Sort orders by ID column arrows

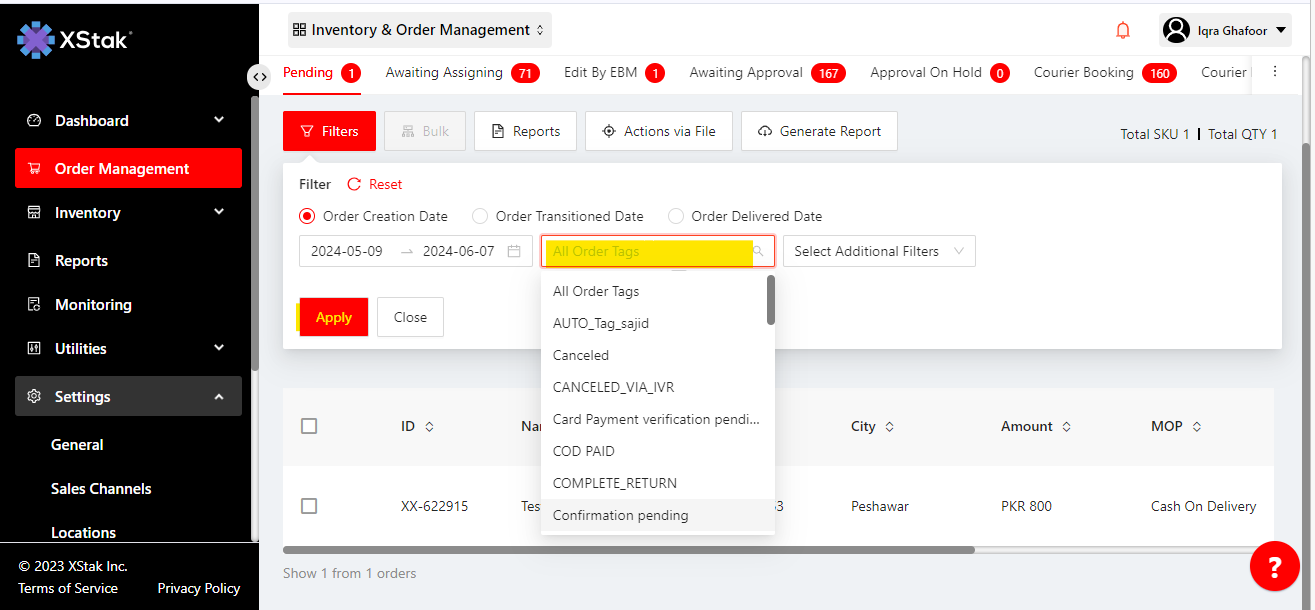430,427
